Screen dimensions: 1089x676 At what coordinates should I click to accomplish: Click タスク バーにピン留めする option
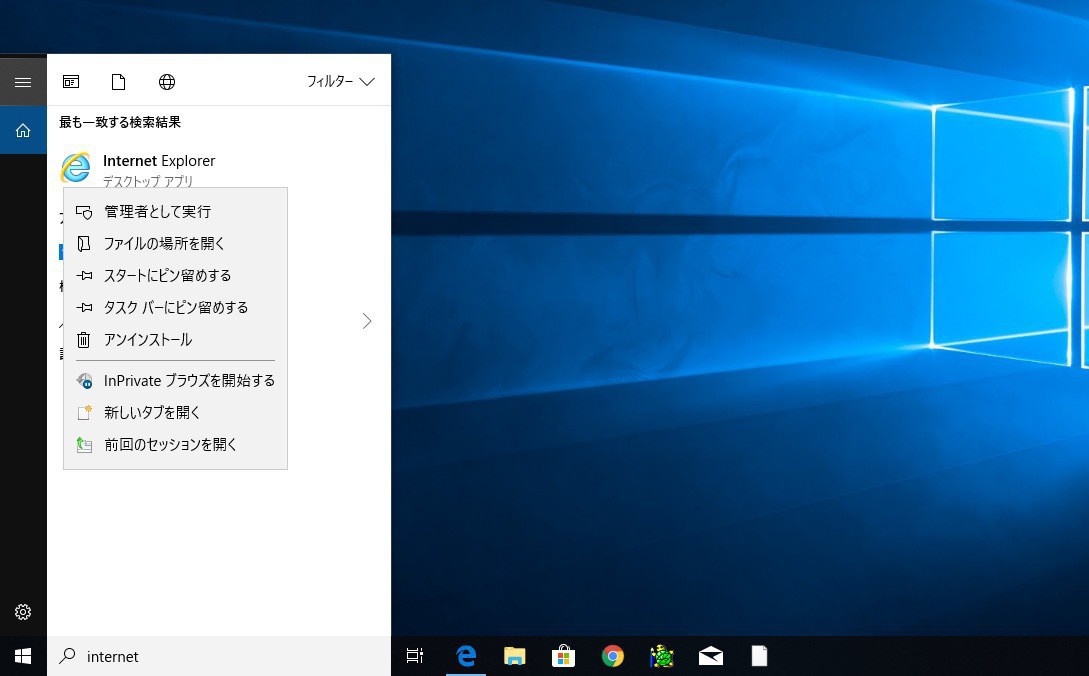pos(175,308)
